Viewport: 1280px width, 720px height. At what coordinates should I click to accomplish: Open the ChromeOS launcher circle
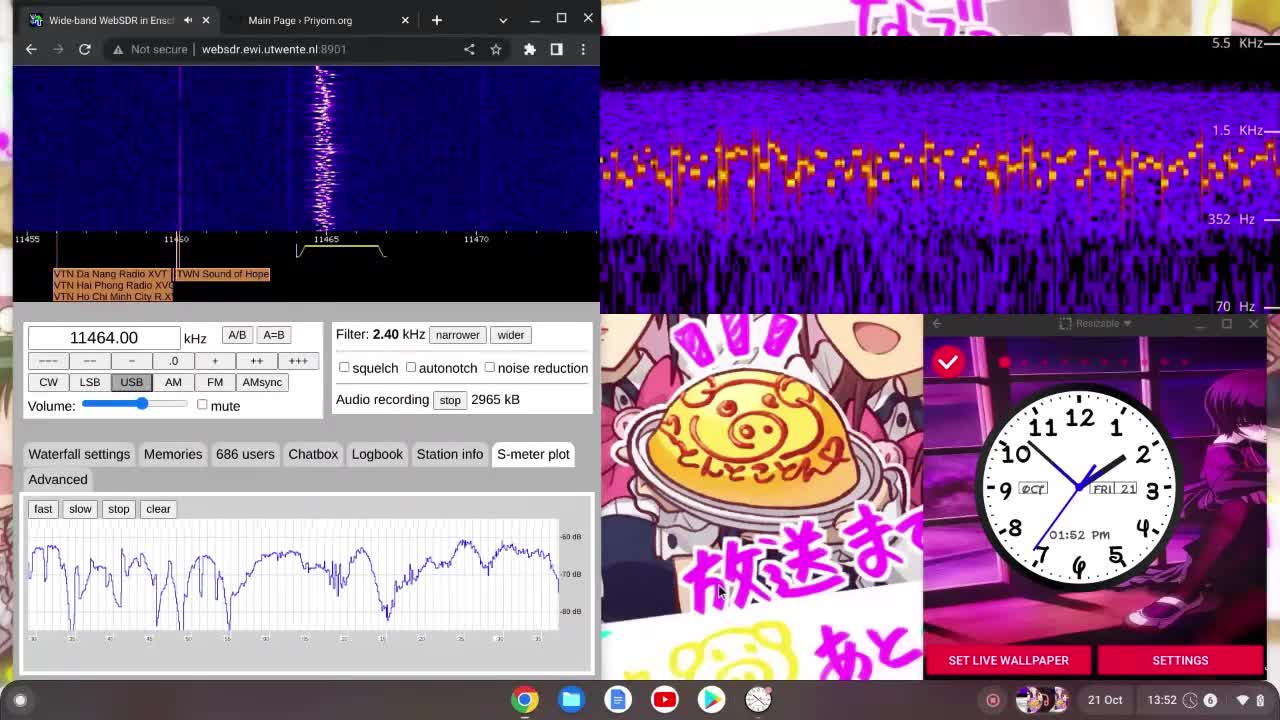(x=20, y=700)
